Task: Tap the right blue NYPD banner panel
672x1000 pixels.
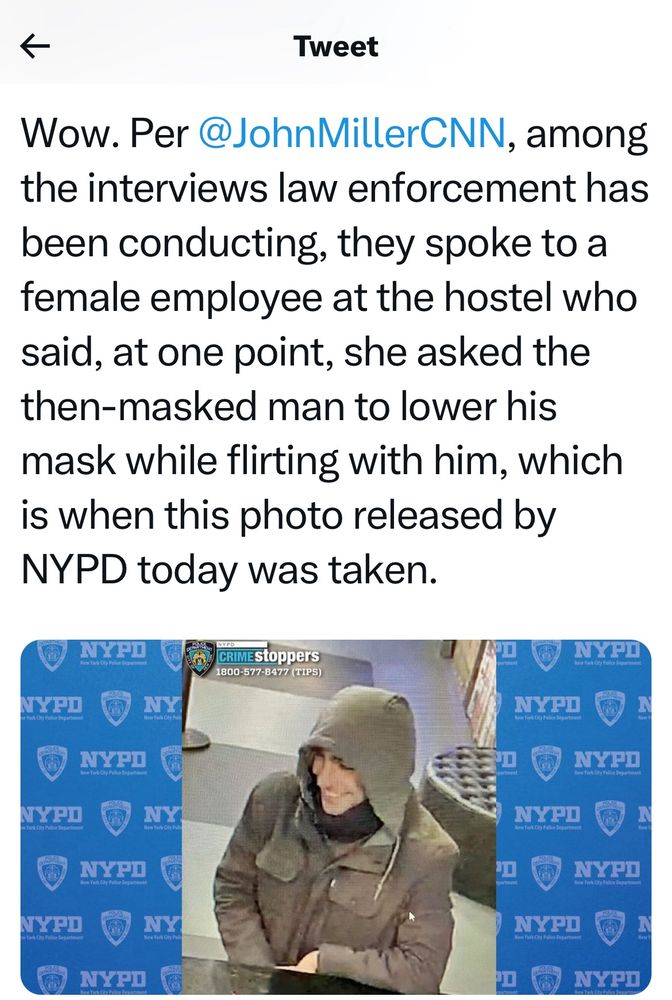Action: click(x=574, y=816)
